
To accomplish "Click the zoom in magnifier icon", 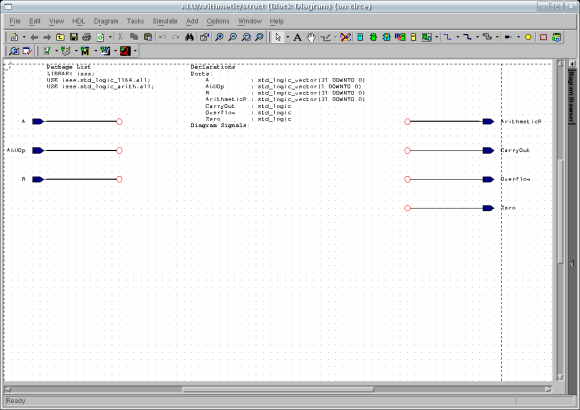I will pos(219,37).
